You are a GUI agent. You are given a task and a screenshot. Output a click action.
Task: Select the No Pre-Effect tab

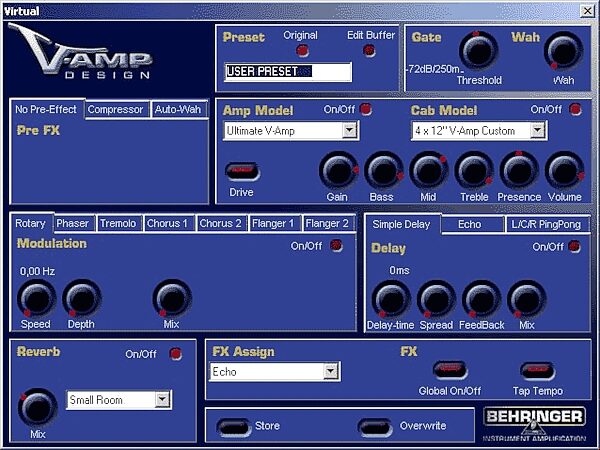pyautogui.click(x=47, y=109)
